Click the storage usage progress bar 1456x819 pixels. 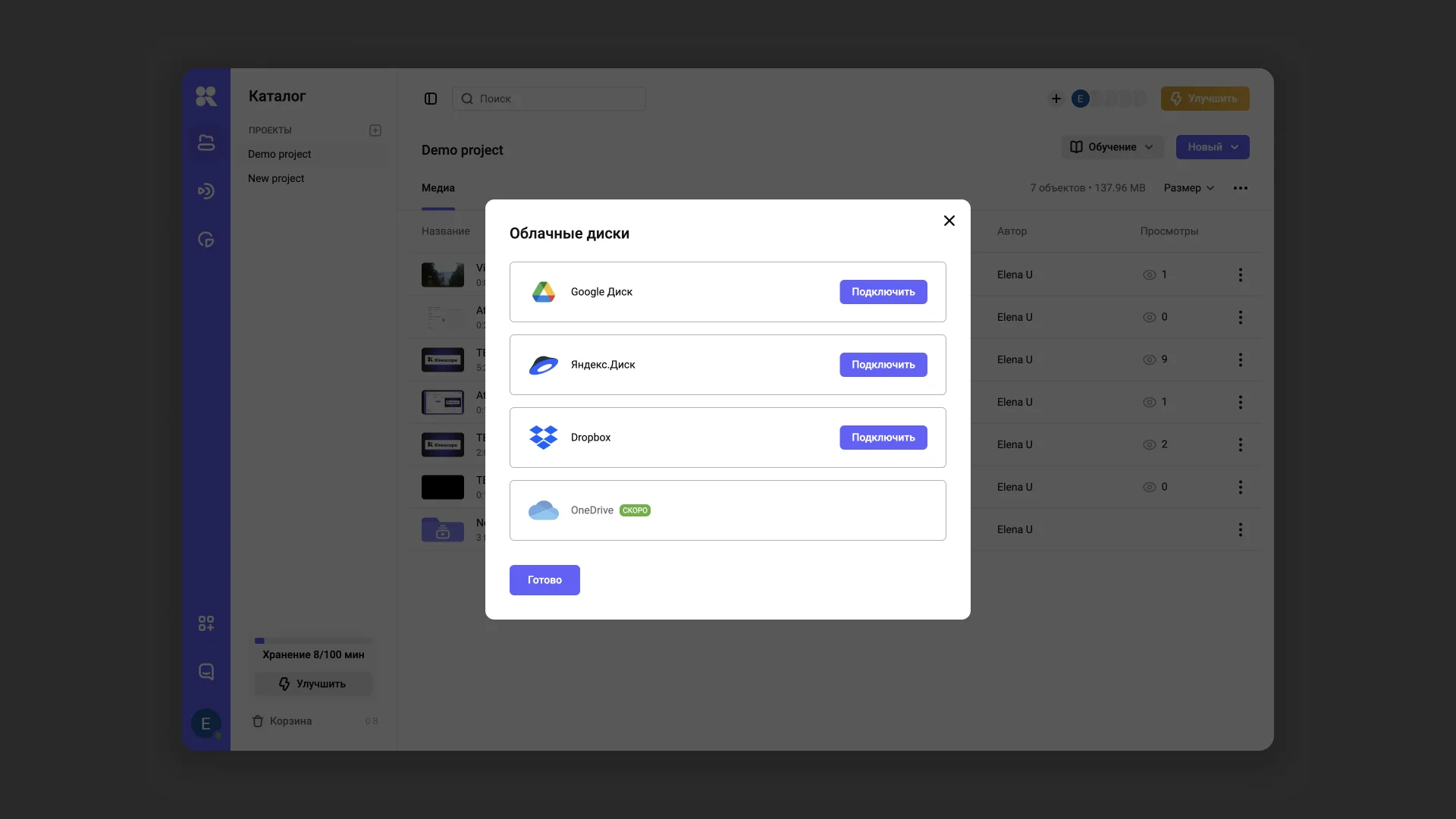(x=313, y=641)
